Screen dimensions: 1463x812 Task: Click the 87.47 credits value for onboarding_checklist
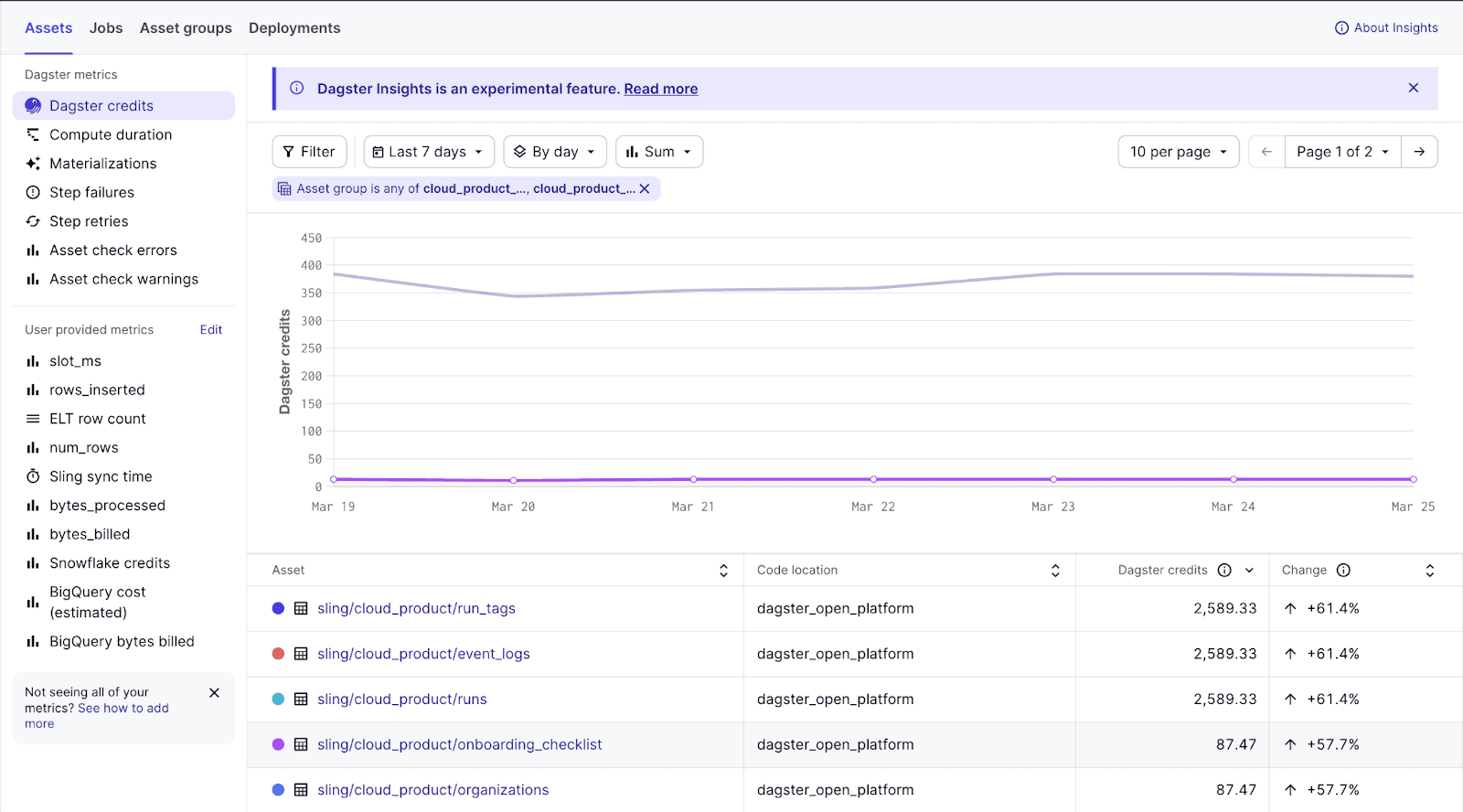coord(1236,744)
